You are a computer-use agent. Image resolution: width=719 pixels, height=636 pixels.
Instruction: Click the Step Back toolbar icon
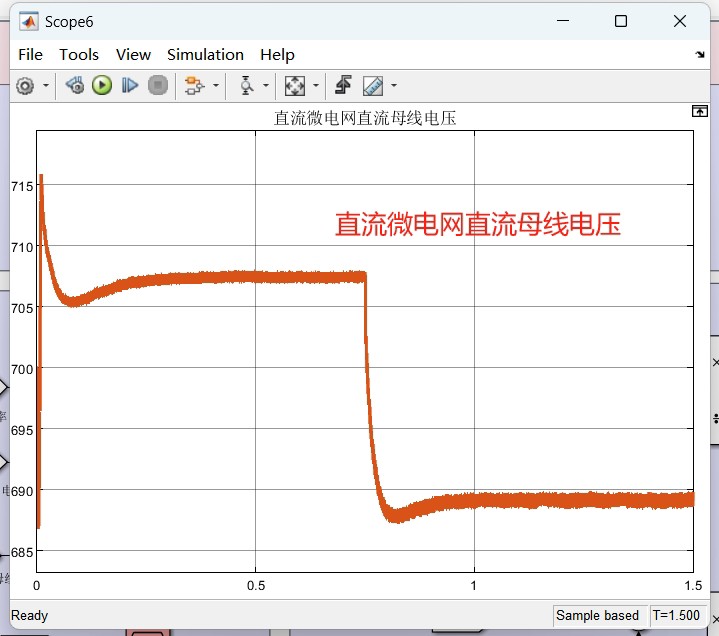click(x=75, y=85)
